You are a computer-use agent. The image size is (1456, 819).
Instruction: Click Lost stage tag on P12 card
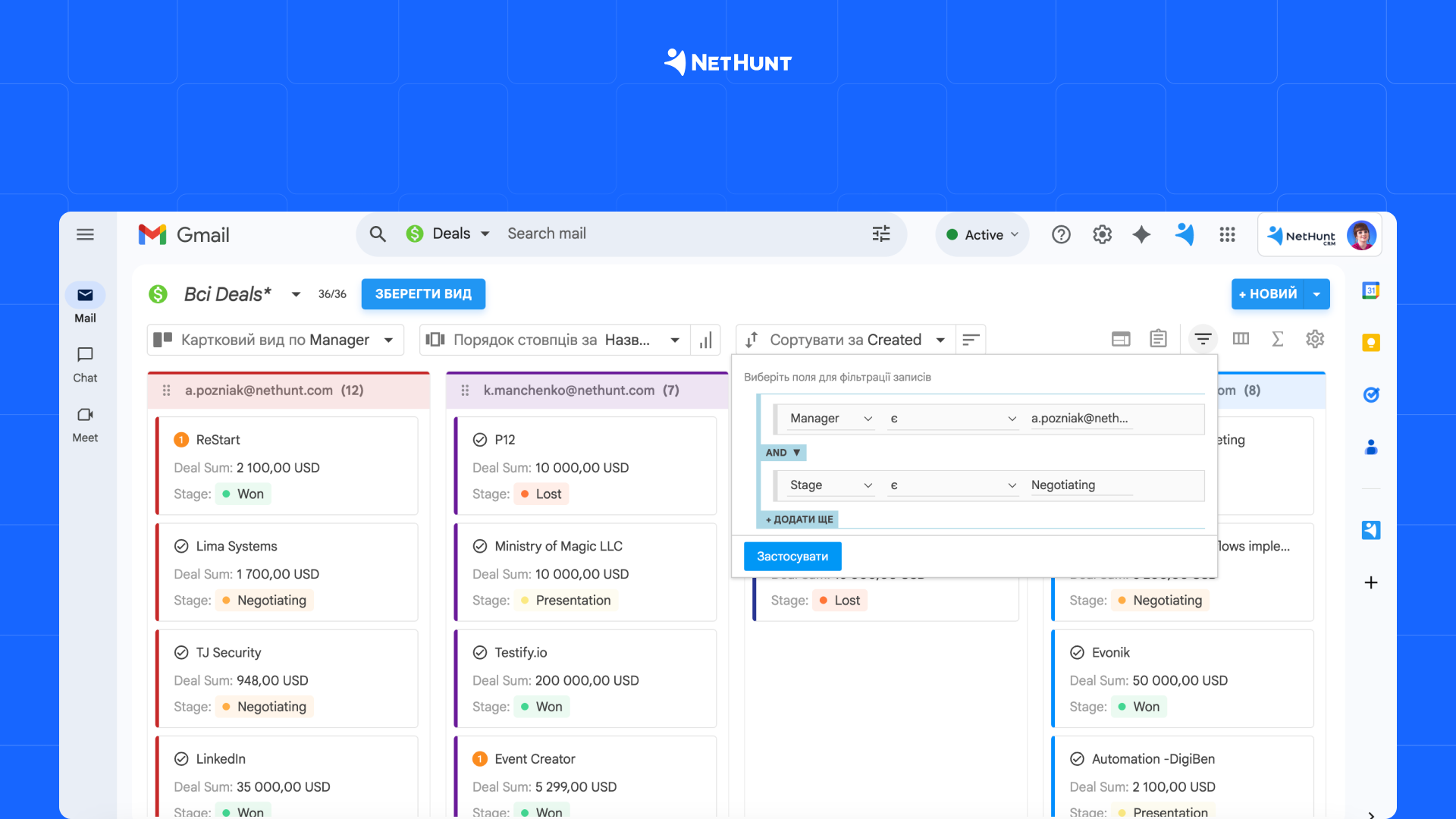(x=541, y=494)
